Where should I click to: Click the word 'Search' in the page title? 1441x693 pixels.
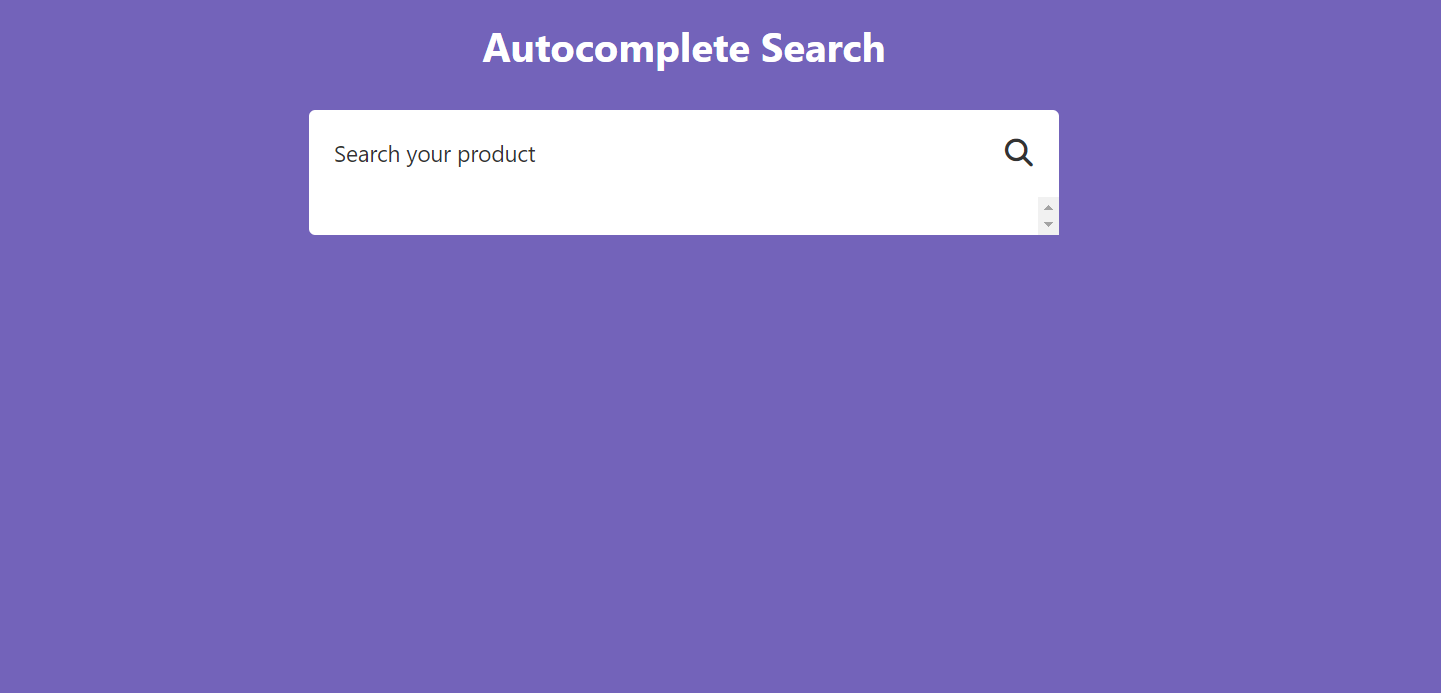(823, 48)
